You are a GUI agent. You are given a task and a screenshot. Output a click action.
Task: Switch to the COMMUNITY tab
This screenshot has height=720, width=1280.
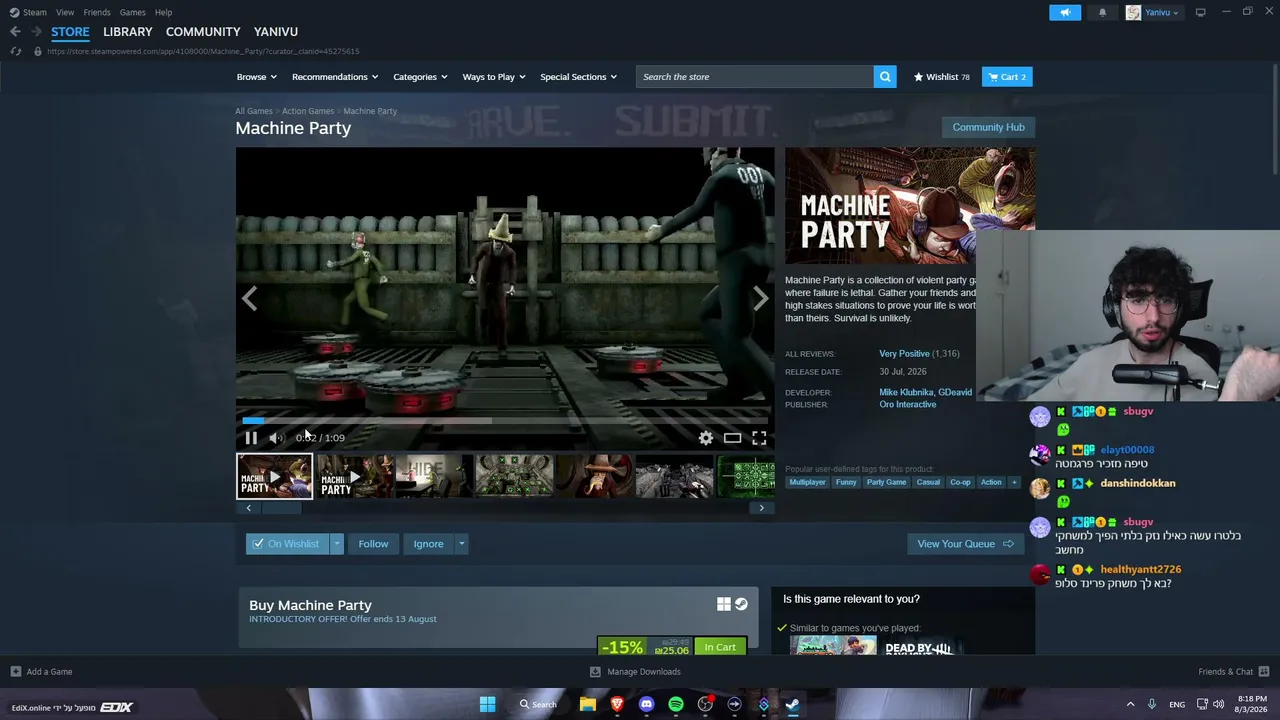point(203,32)
